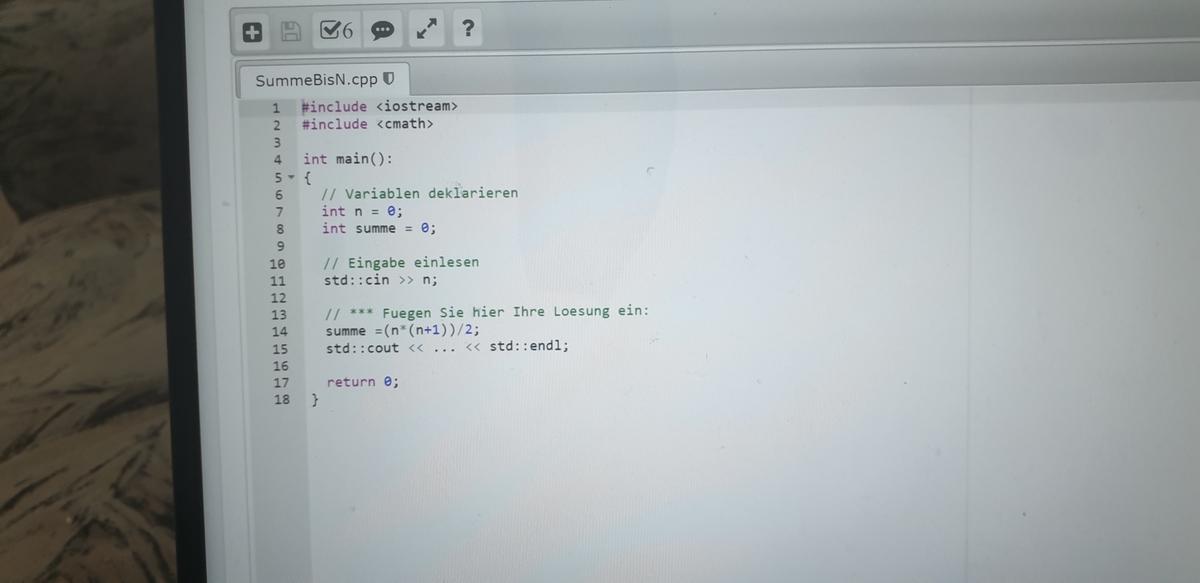1200x583 pixels.
Task: Click on 'int summe = 0;' line
Action: pos(378,228)
